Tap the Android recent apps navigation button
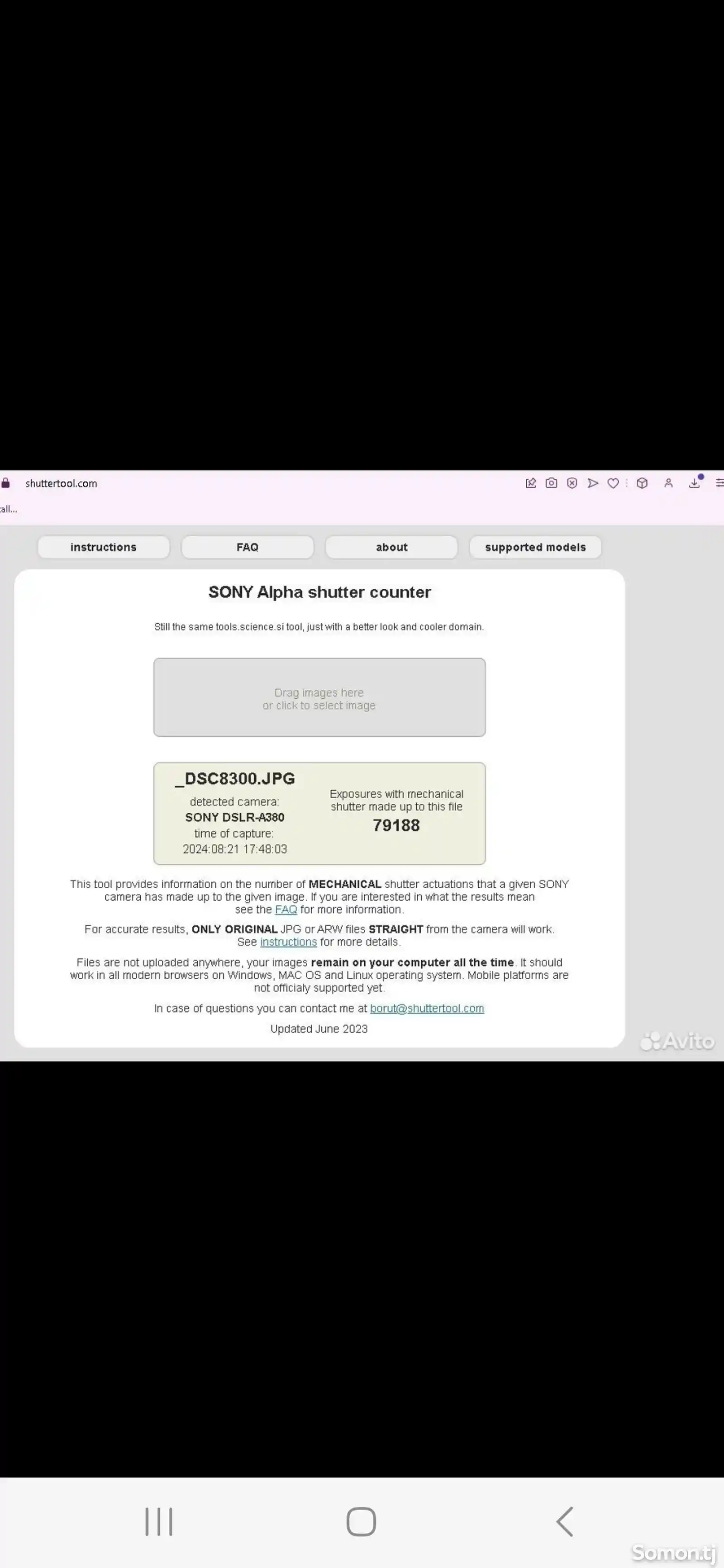724x1568 pixels. [159, 1522]
